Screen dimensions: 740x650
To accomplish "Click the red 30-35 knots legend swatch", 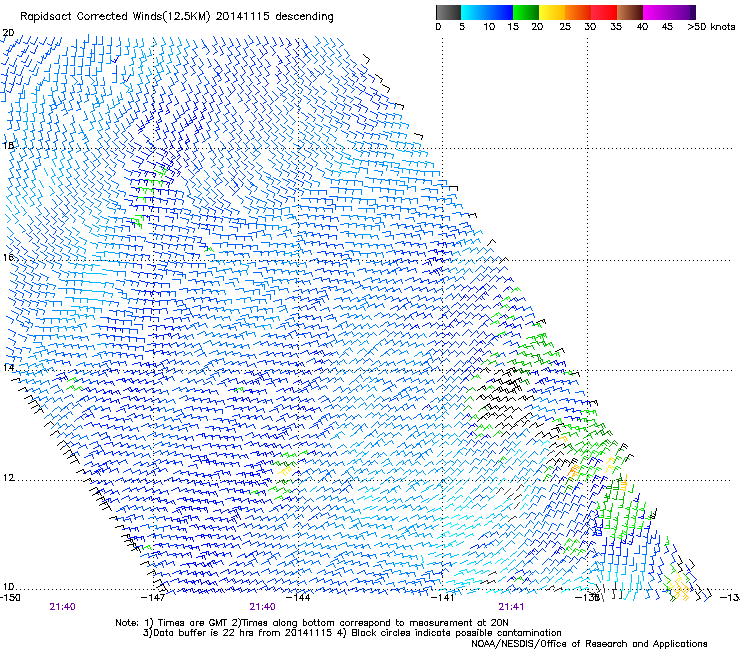I will pos(604,12).
